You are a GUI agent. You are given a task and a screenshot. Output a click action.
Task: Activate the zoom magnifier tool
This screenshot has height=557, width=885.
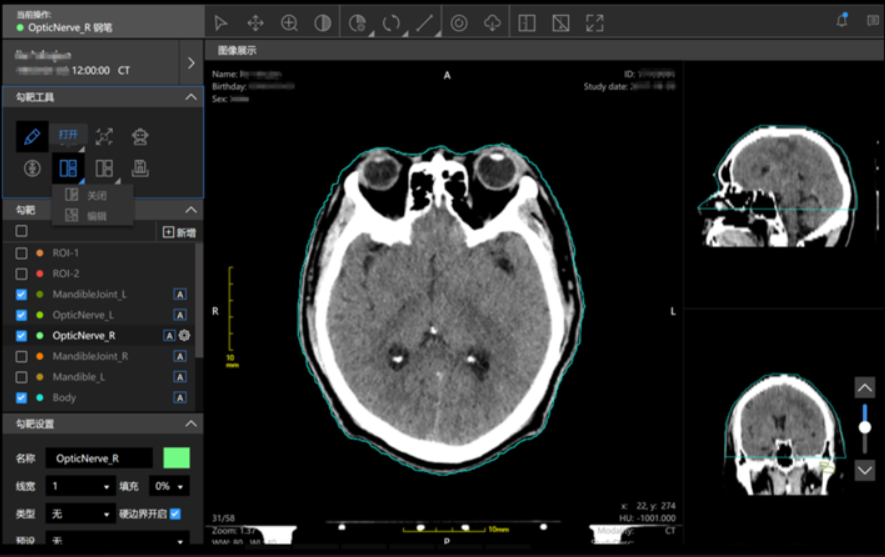(289, 23)
